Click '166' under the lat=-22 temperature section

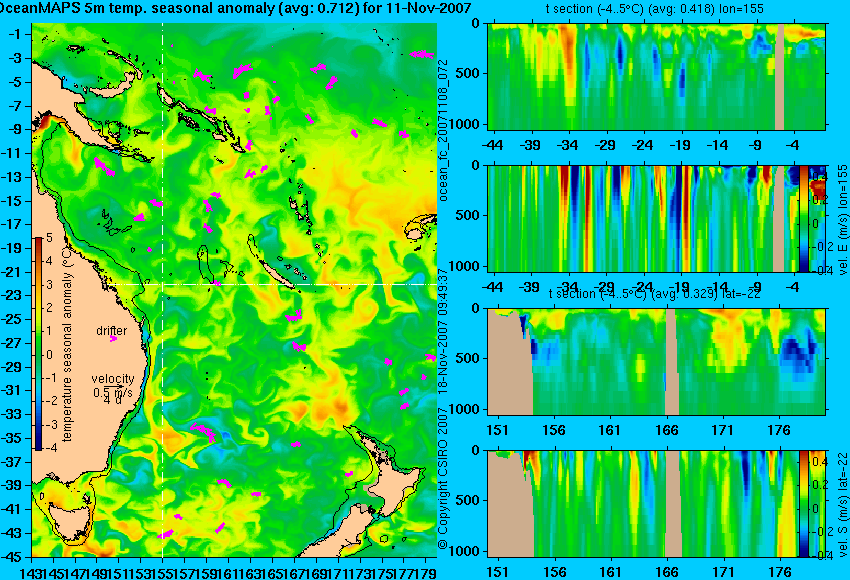[x=666, y=430]
